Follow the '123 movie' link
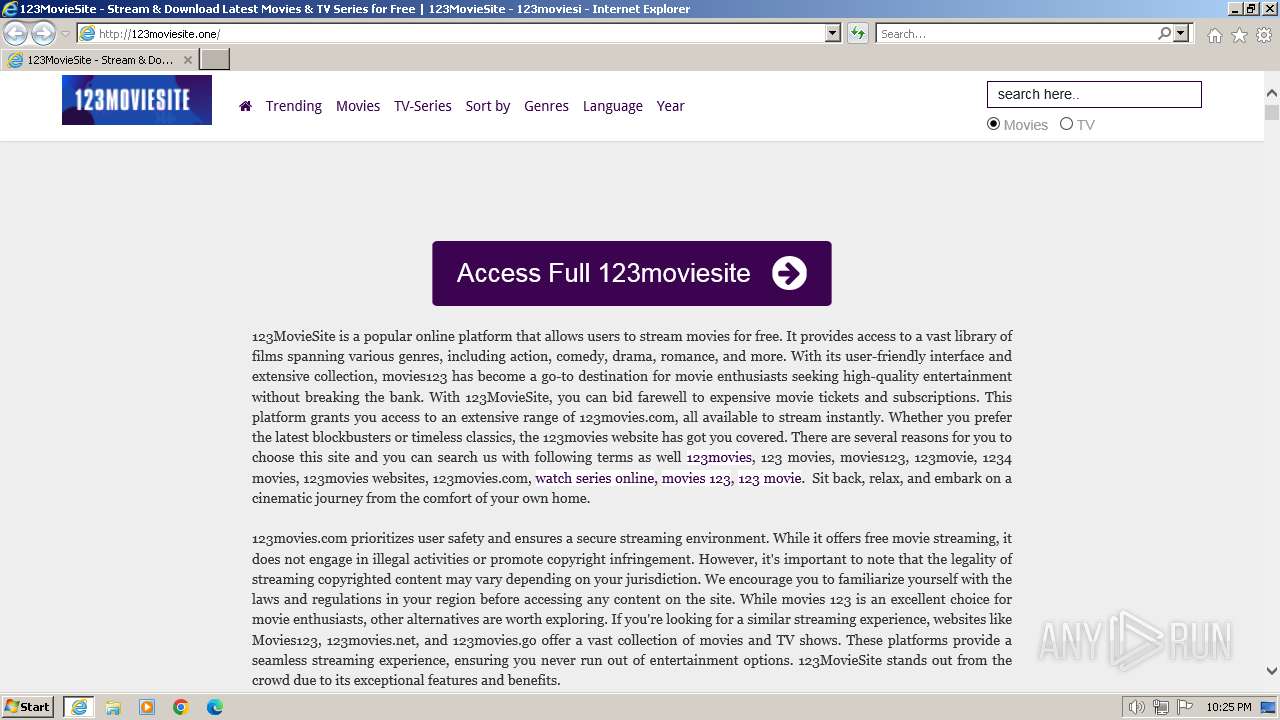 770,478
